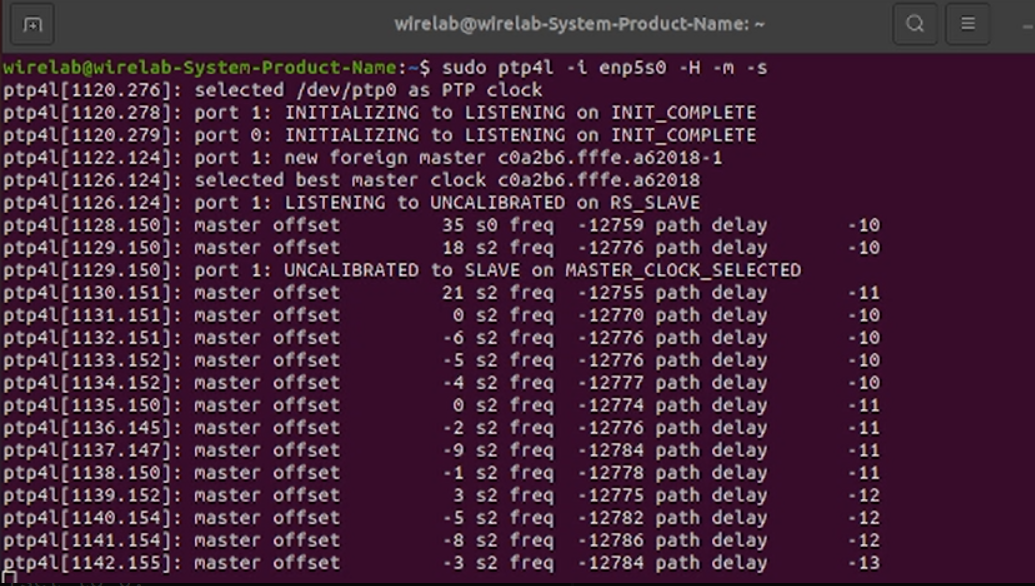The height and width of the screenshot is (586, 1035).
Task: Click ptp4l[1131.151] log line
Action: [x=441, y=315]
